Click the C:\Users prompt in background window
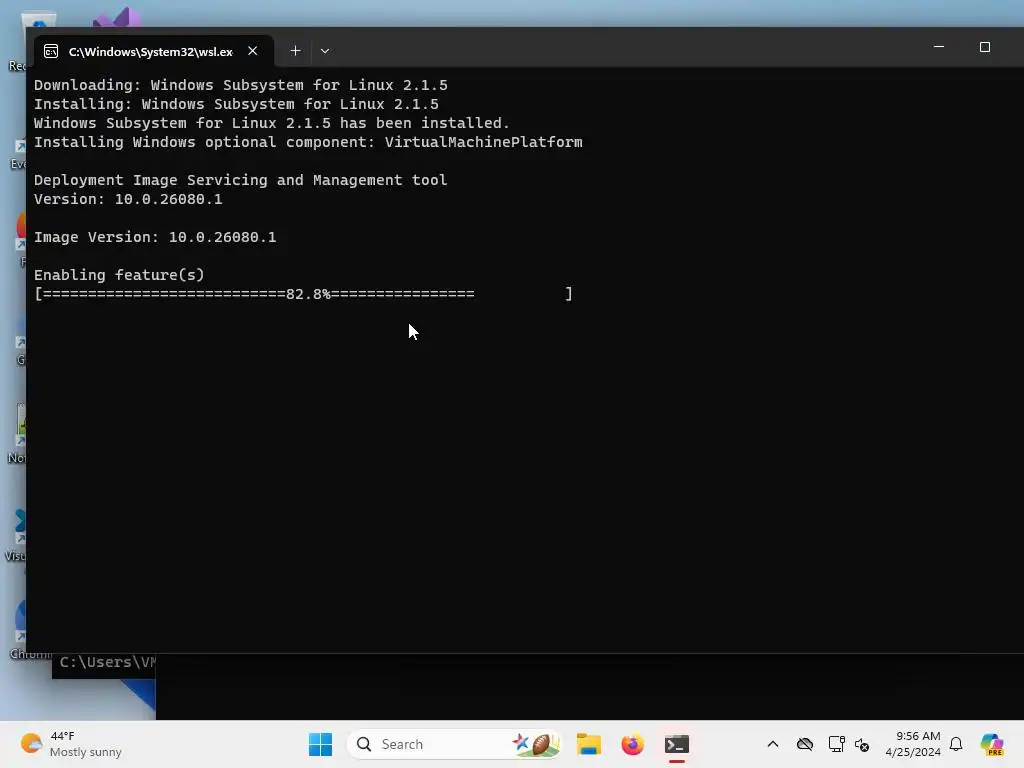The width and height of the screenshot is (1024, 768). point(107,662)
